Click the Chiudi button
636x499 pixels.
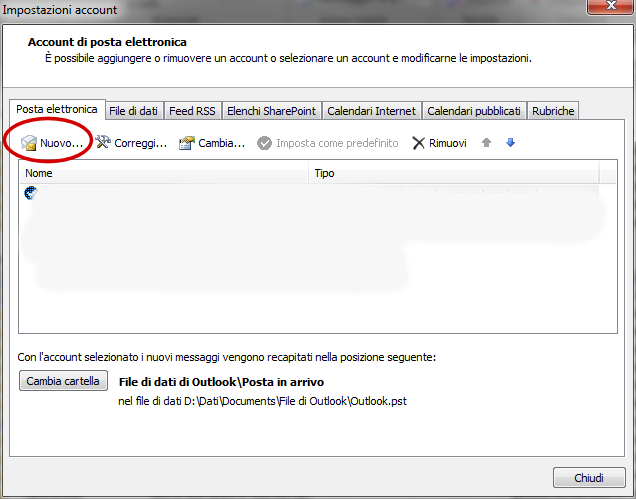[x=589, y=477]
